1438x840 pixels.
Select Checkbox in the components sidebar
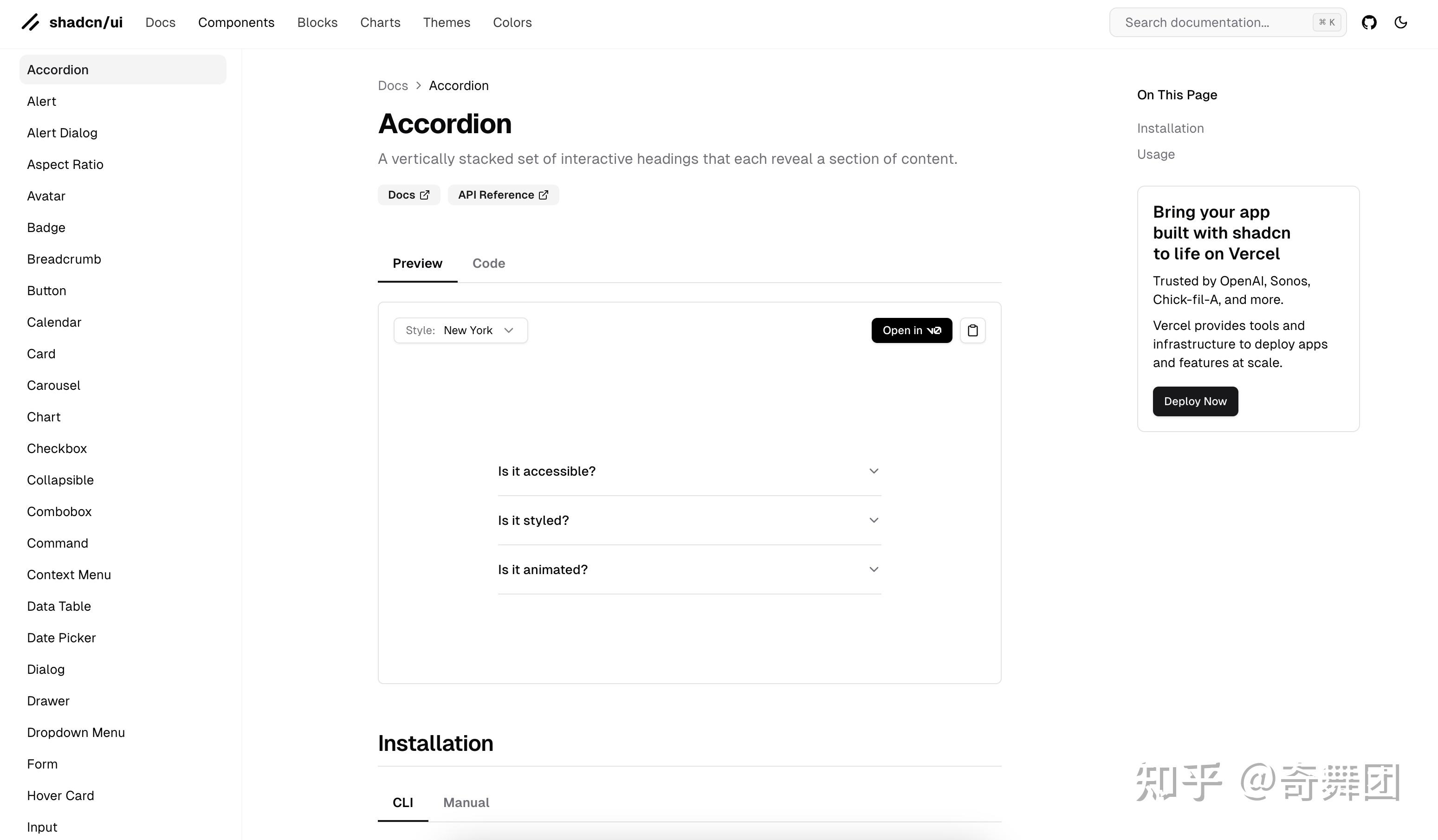57,448
